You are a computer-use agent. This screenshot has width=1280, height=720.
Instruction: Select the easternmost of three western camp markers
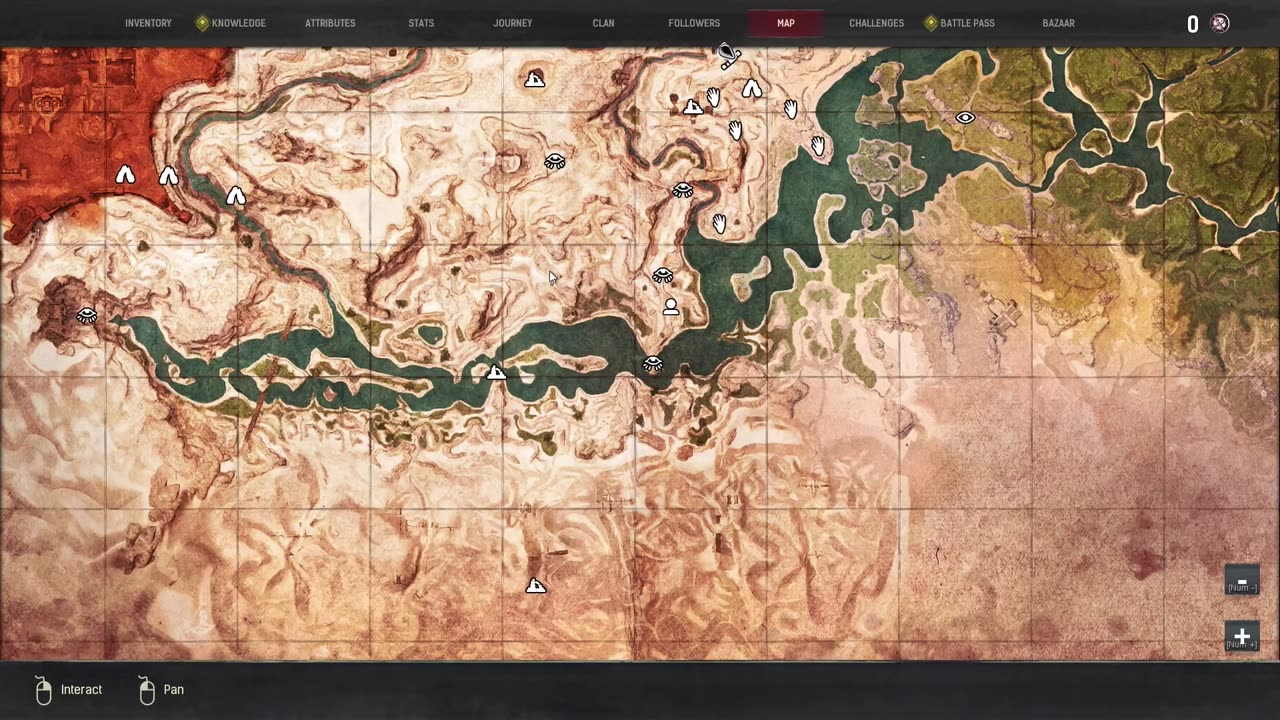click(x=235, y=196)
